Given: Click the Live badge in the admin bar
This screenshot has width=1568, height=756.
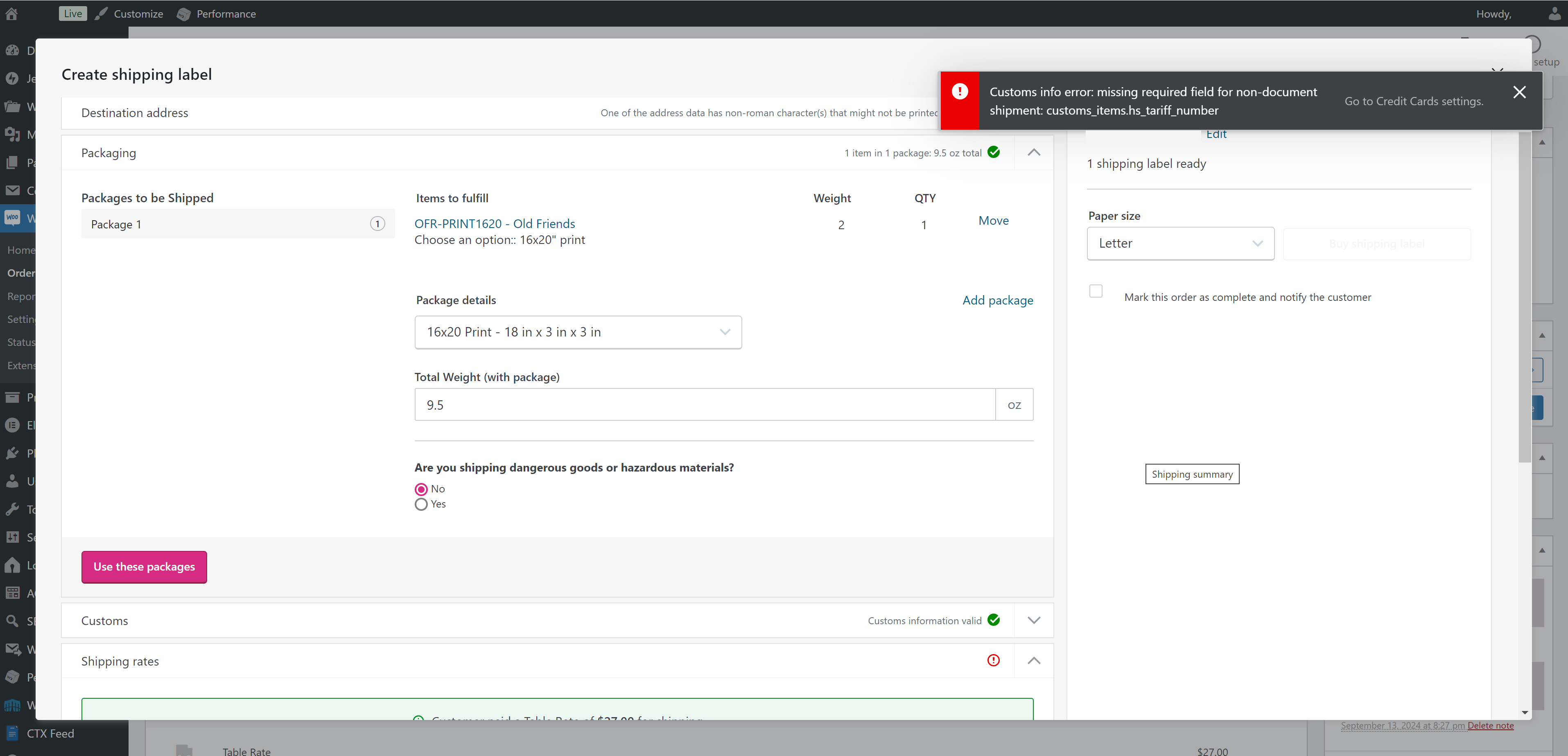Looking at the screenshot, I should pos(72,14).
